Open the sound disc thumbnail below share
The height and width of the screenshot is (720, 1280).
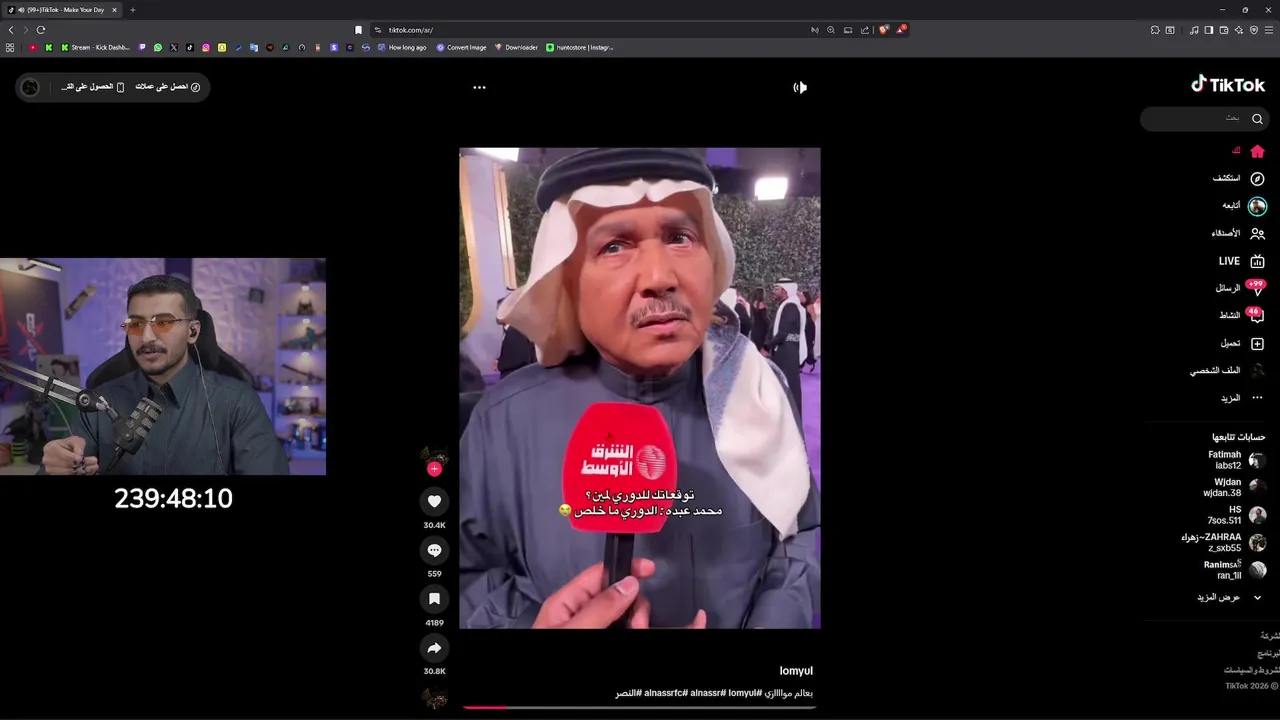tap(434, 698)
